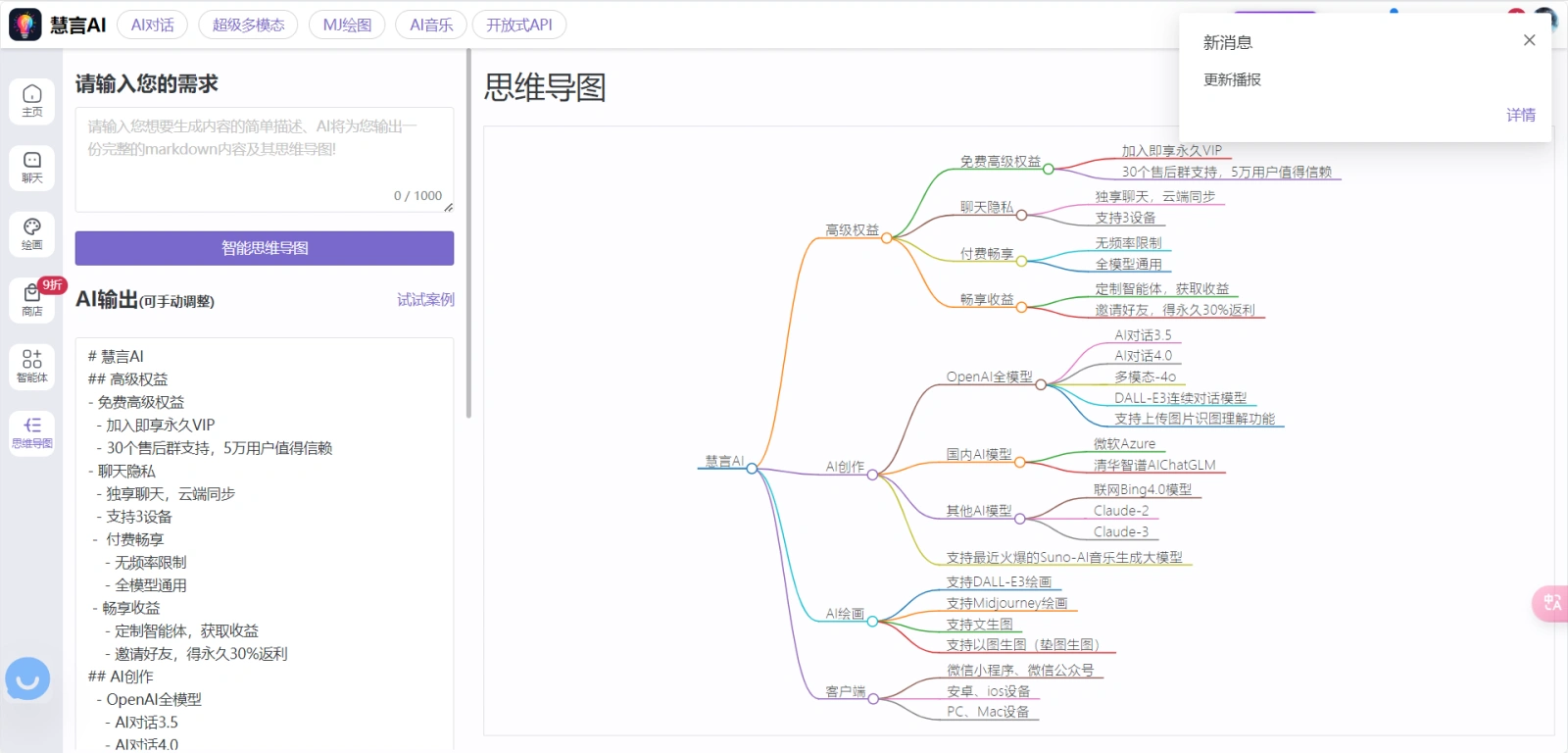This screenshot has height=753, width=1568.
Task: Click the pink translate floating icon
Action: [x=1550, y=603]
